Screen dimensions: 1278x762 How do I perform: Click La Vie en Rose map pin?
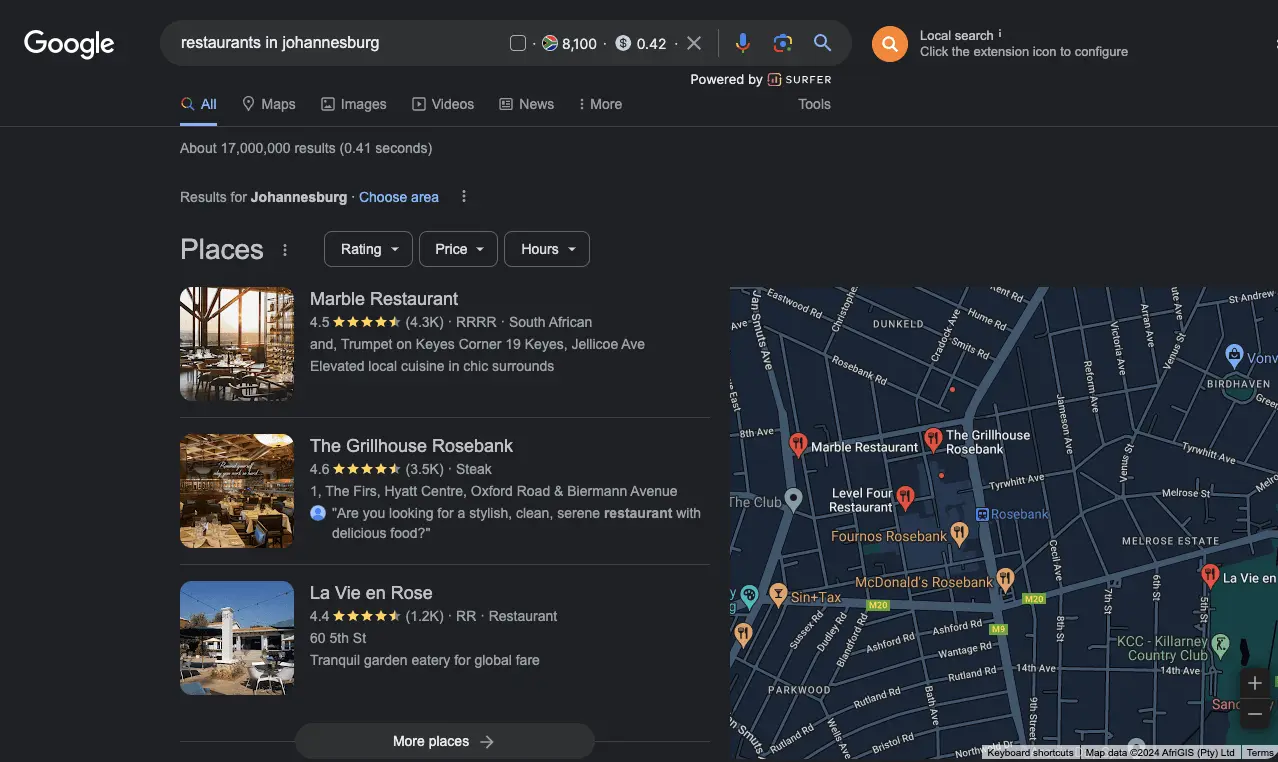(x=1209, y=575)
